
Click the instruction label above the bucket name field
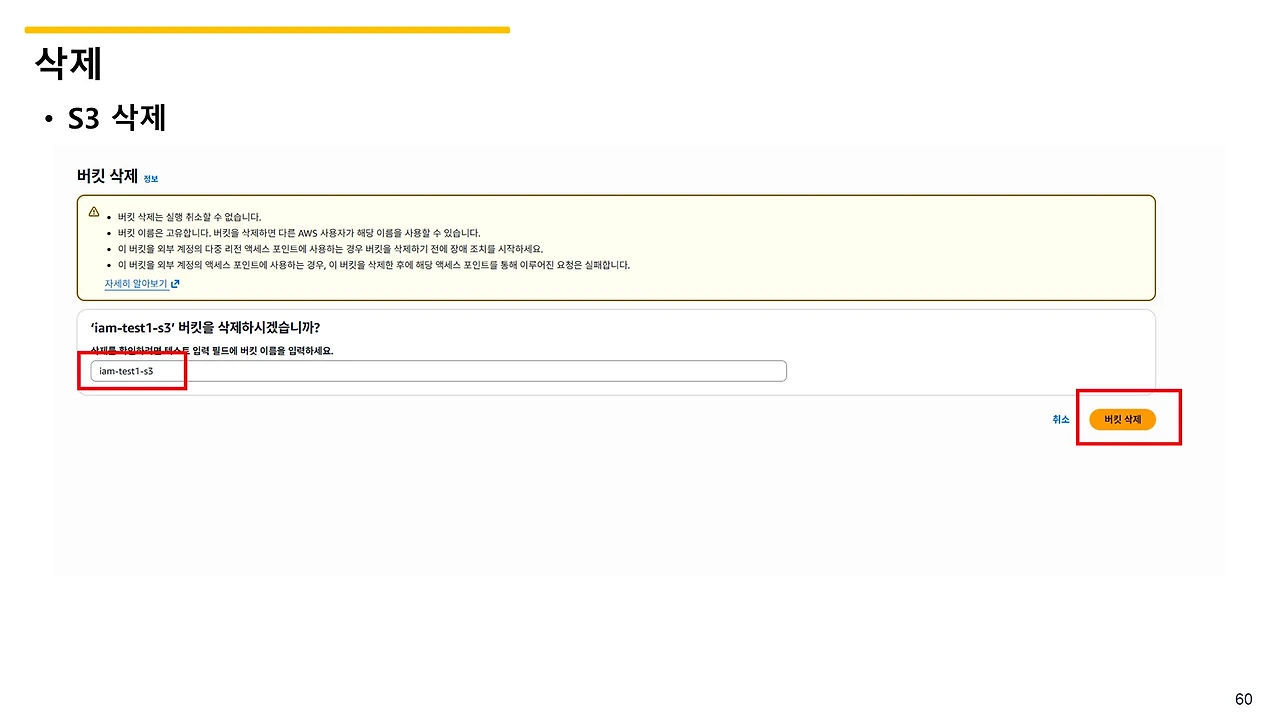coord(212,351)
